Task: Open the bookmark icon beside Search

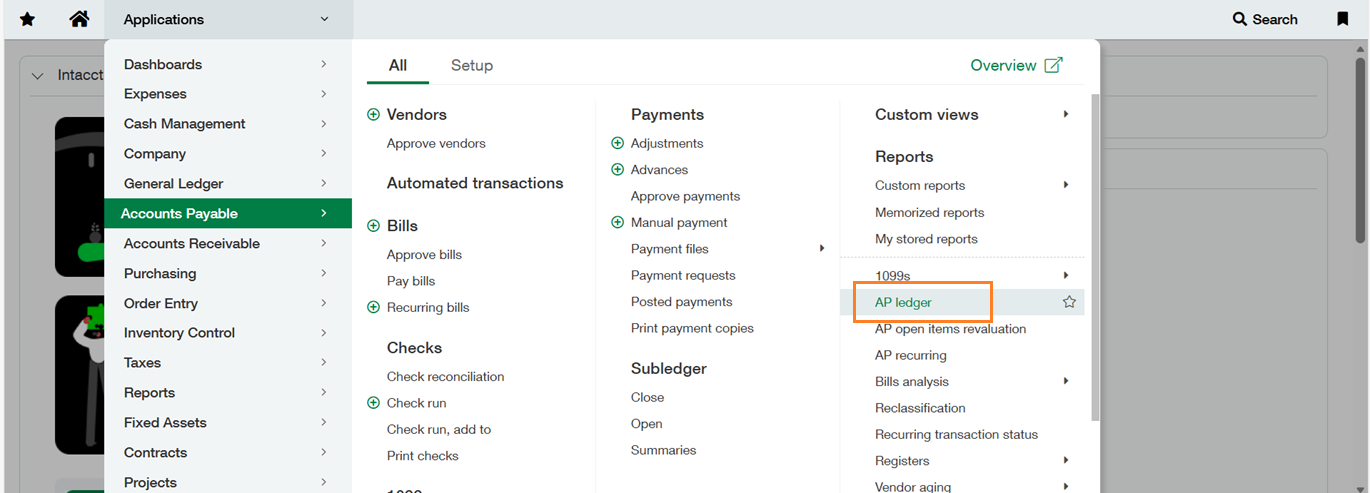Action: click(x=1342, y=19)
